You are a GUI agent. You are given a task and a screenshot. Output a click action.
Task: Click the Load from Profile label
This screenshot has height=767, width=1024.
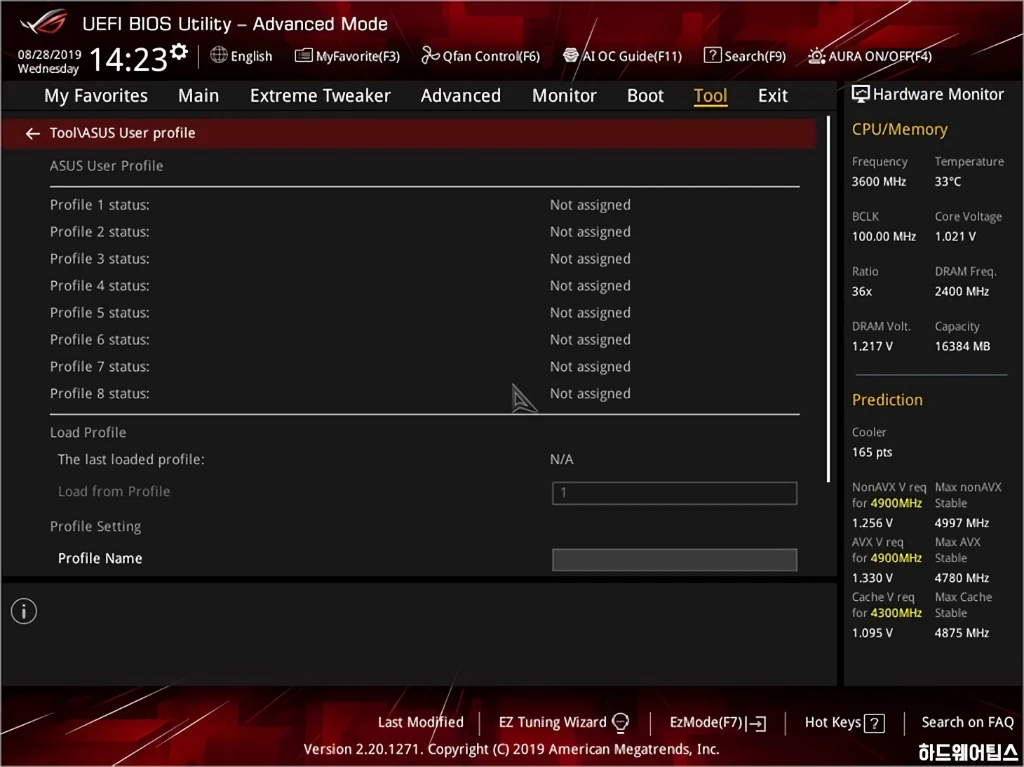(114, 491)
